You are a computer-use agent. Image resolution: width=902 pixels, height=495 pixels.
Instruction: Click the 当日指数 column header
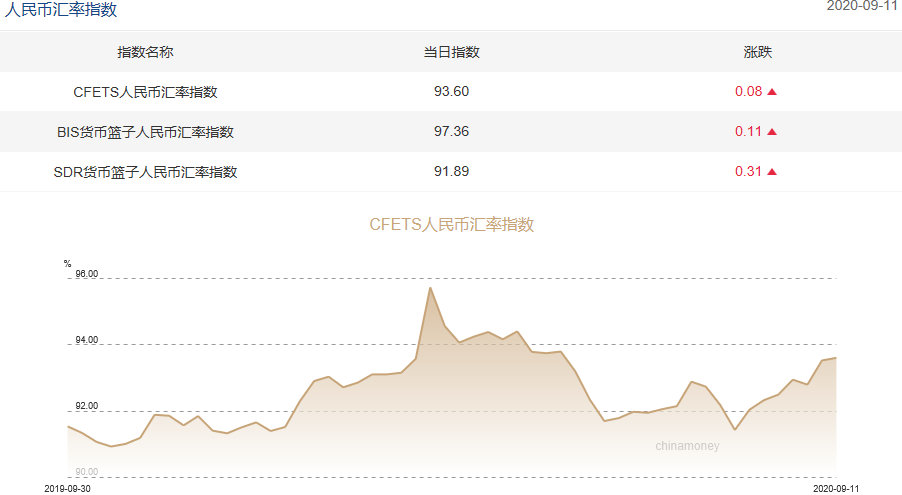pyautogui.click(x=451, y=52)
